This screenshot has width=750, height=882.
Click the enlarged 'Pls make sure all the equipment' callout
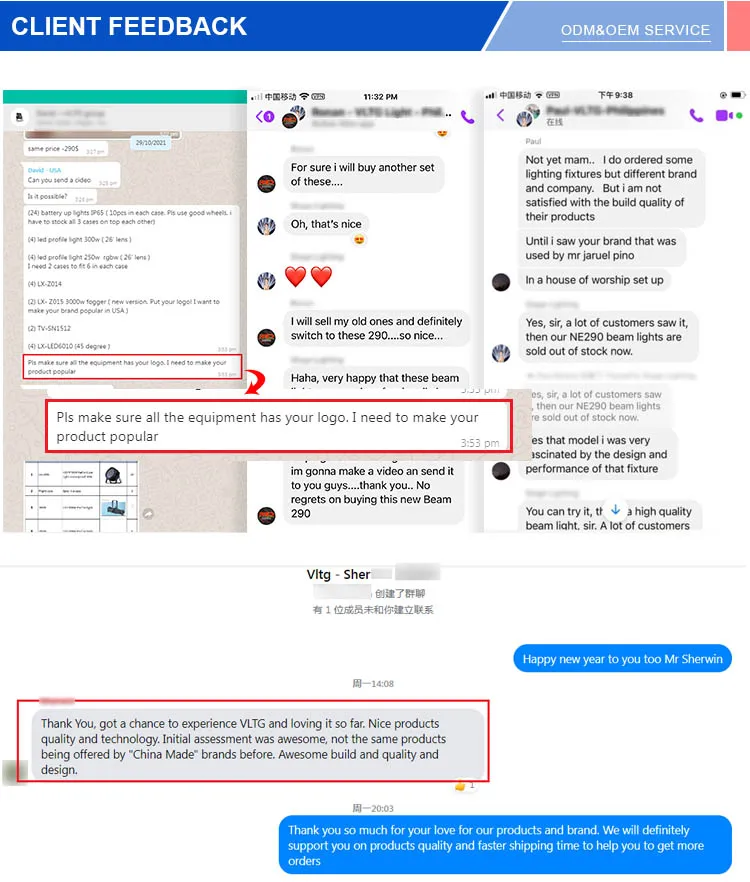[279, 426]
